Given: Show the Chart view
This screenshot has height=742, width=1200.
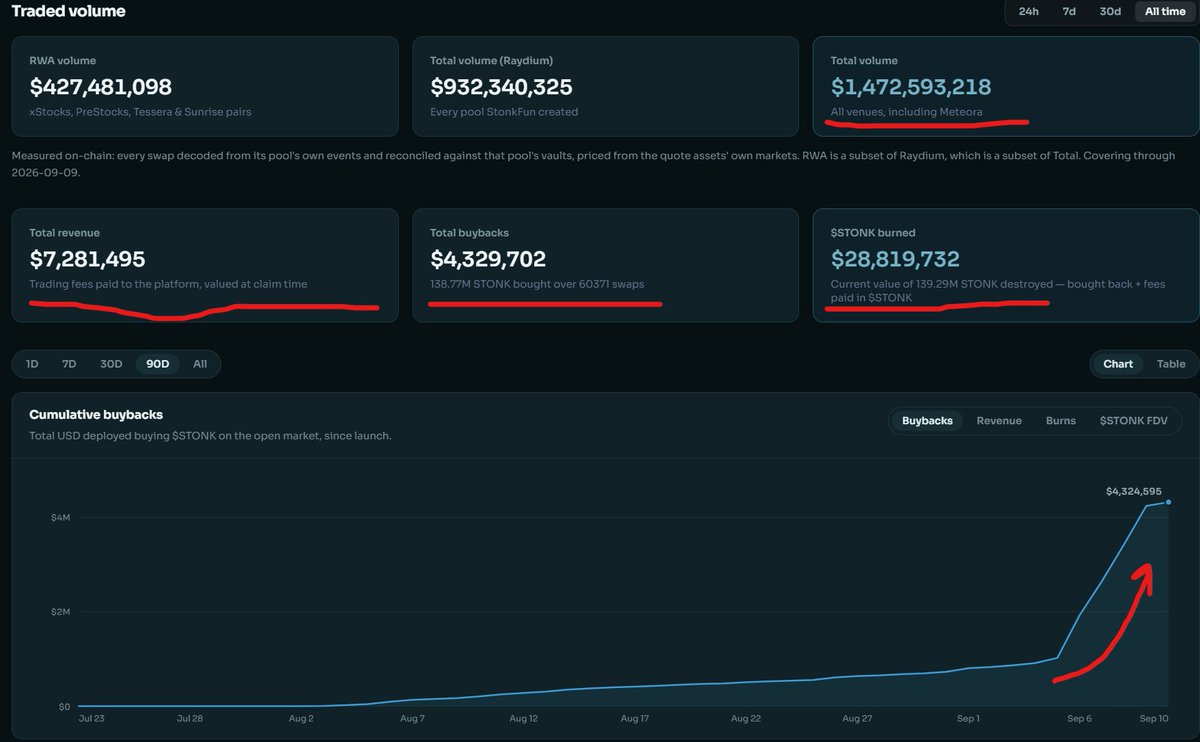Looking at the screenshot, I should 1118,364.
